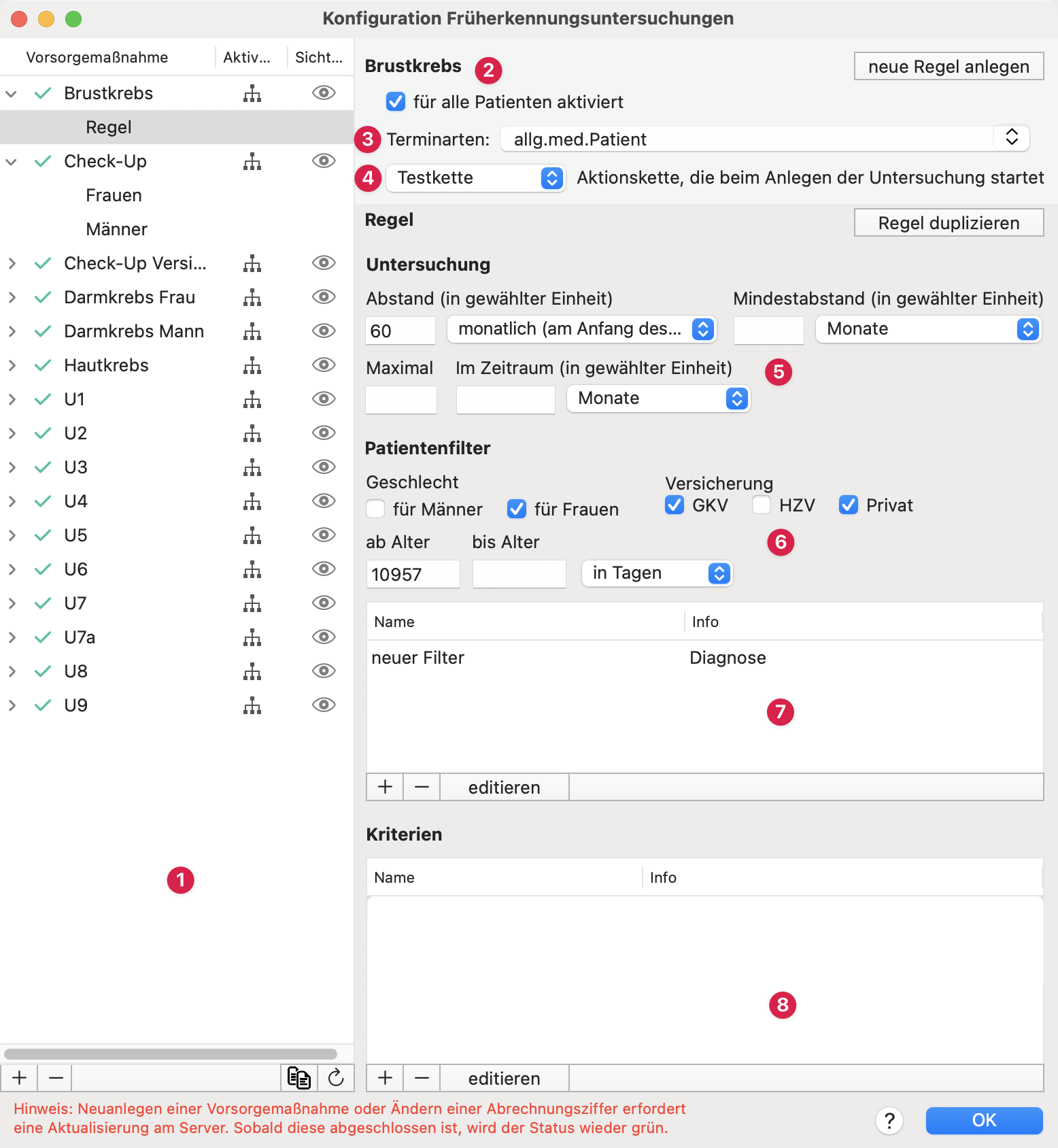The width and height of the screenshot is (1058, 1148).
Task: Add a new Patientenfilter entry with plus
Action: (x=385, y=787)
